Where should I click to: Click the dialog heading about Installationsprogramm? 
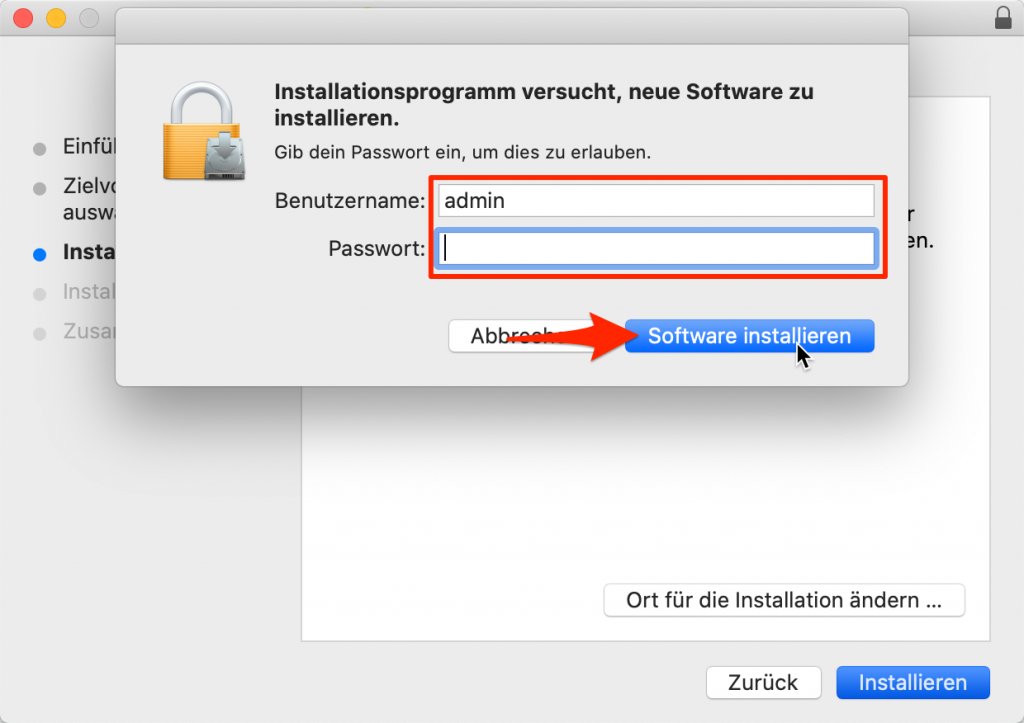[543, 104]
